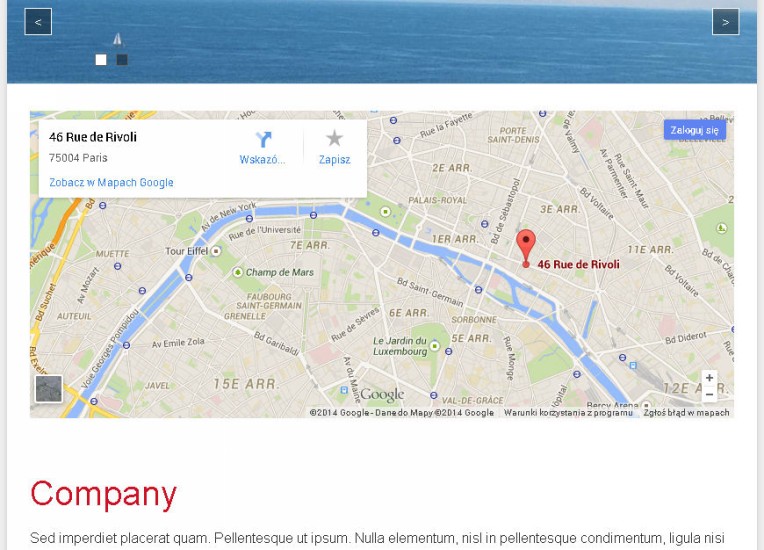Select the second dark slide indicator
This screenshot has height=550, width=764.
pyautogui.click(x=122, y=59)
